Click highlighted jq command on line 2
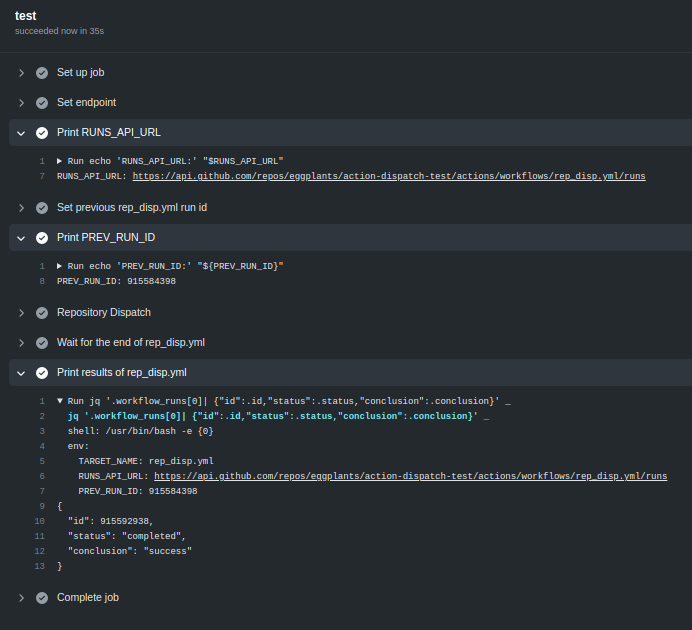The image size is (692, 630). [278, 416]
